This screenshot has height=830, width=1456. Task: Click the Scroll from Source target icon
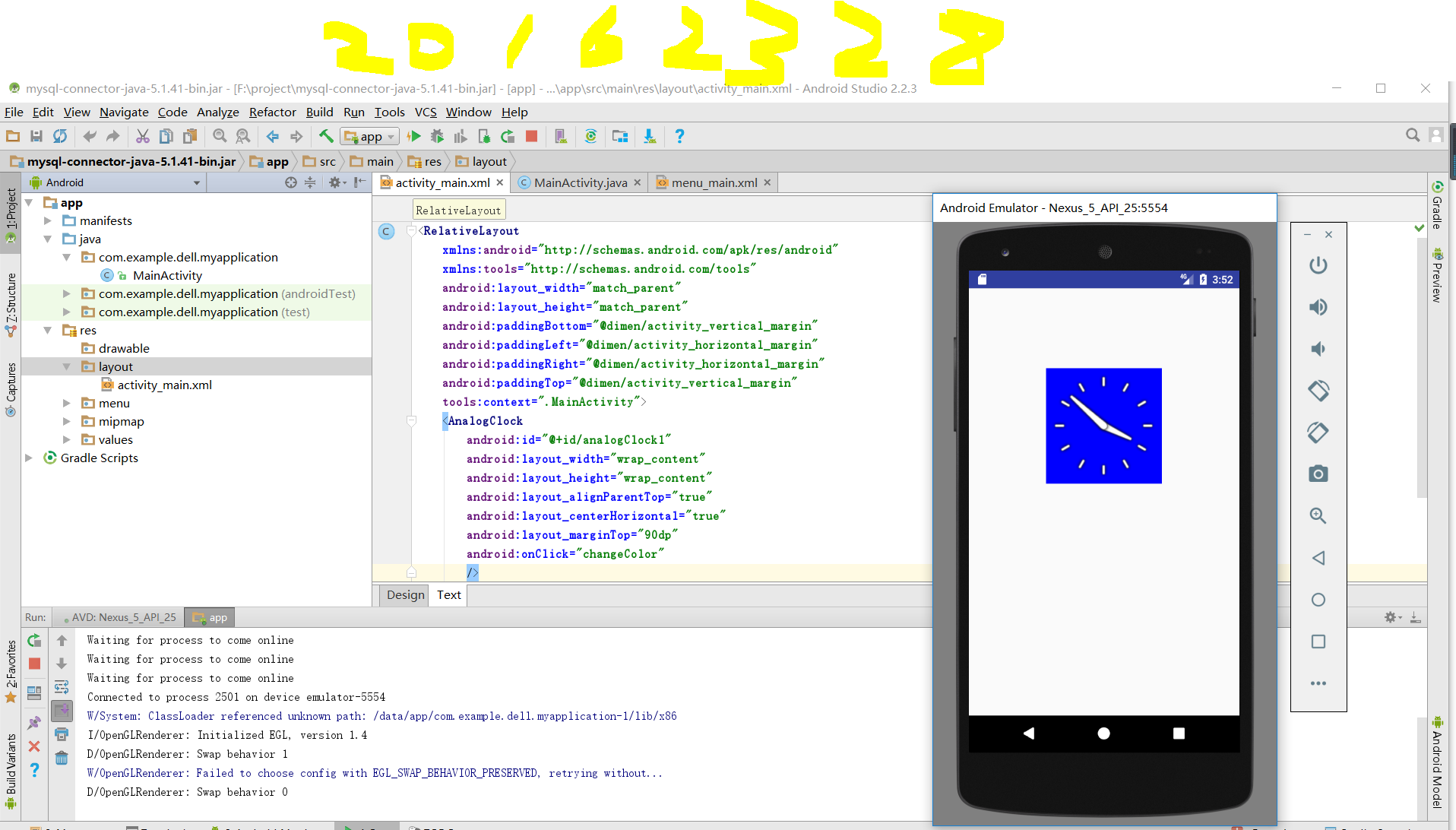coord(290,182)
